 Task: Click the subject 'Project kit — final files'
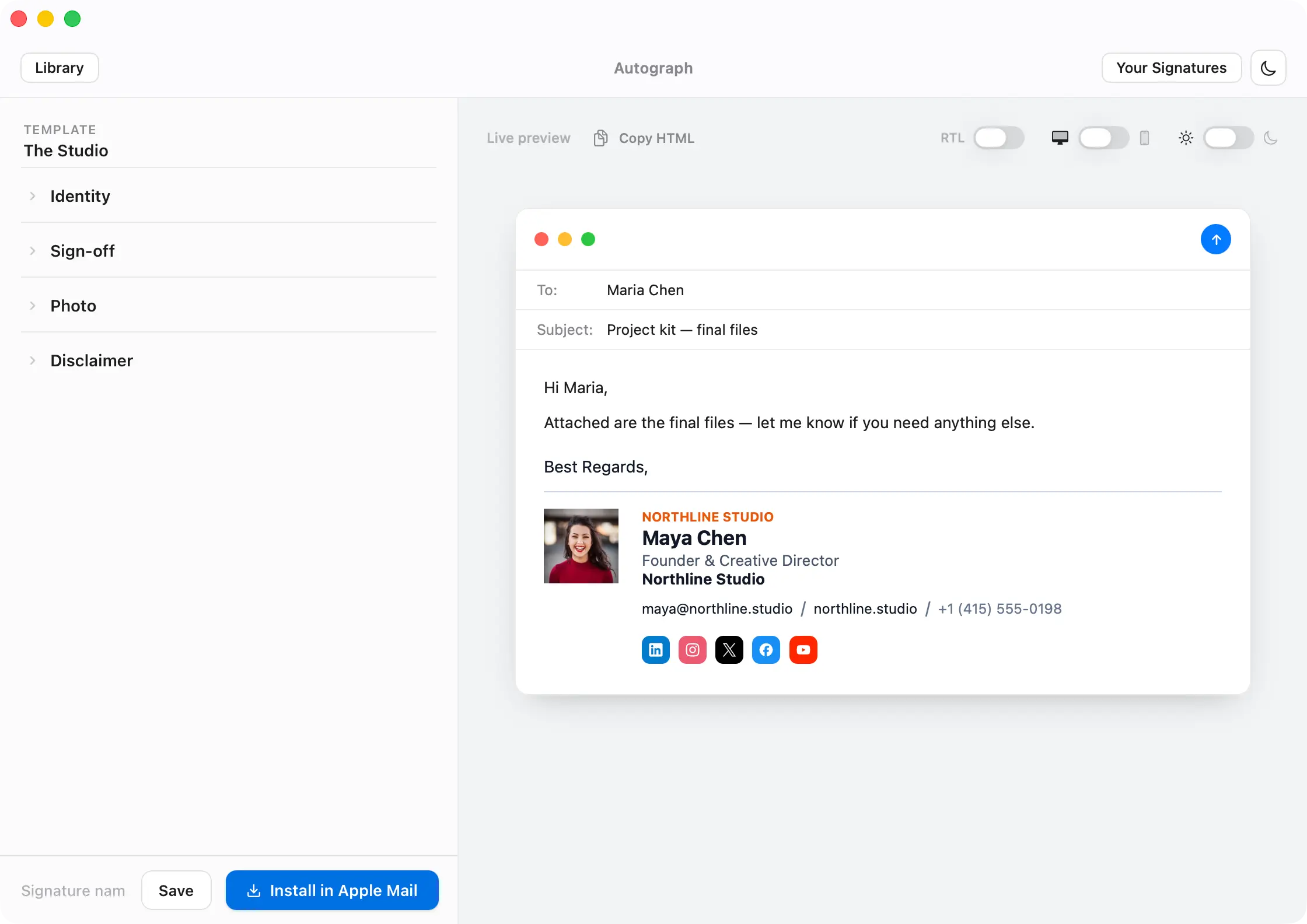682,330
